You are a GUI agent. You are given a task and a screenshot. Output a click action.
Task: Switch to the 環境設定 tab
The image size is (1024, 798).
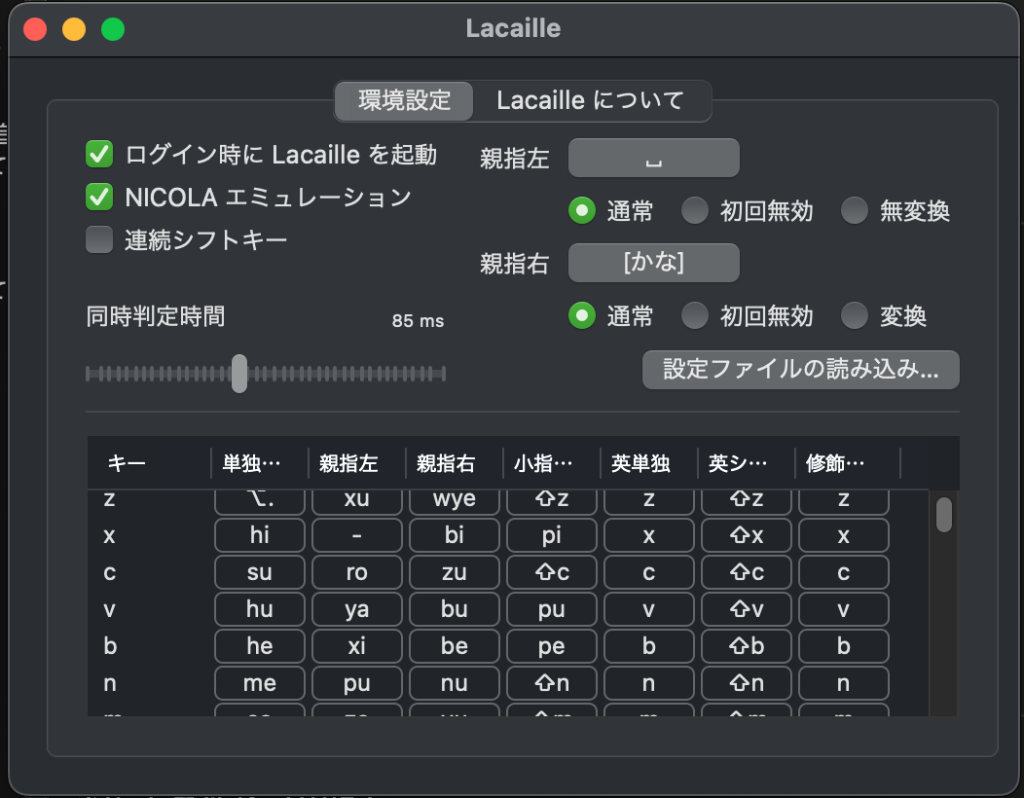tap(404, 101)
